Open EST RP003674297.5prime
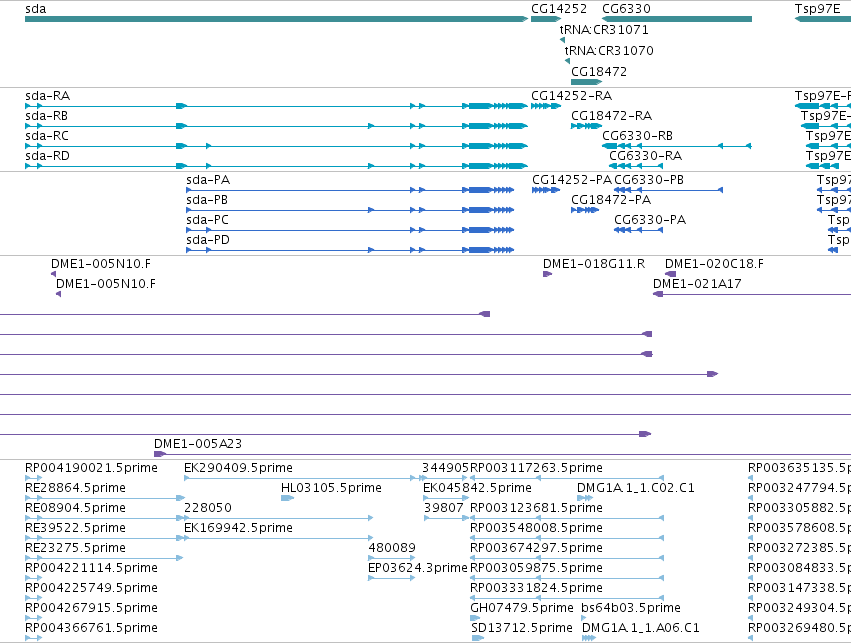This screenshot has width=851, height=643. click(x=567, y=558)
